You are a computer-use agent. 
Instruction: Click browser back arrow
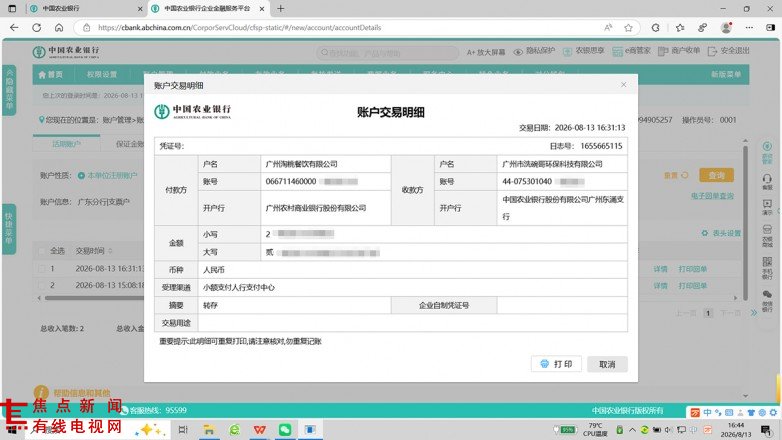click(14, 27)
